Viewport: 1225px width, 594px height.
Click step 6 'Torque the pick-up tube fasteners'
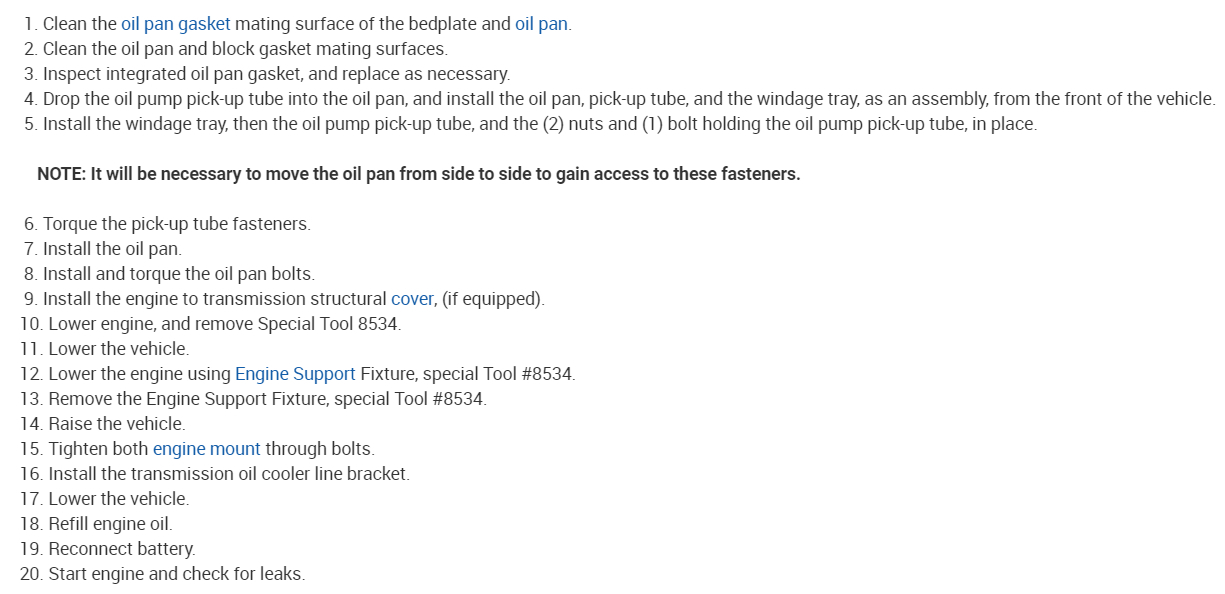176,224
